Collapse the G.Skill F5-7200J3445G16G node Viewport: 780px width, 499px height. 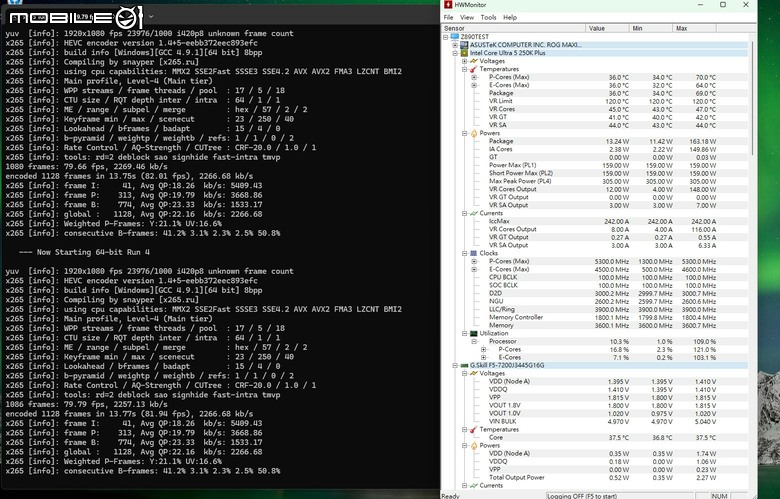pos(455,365)
